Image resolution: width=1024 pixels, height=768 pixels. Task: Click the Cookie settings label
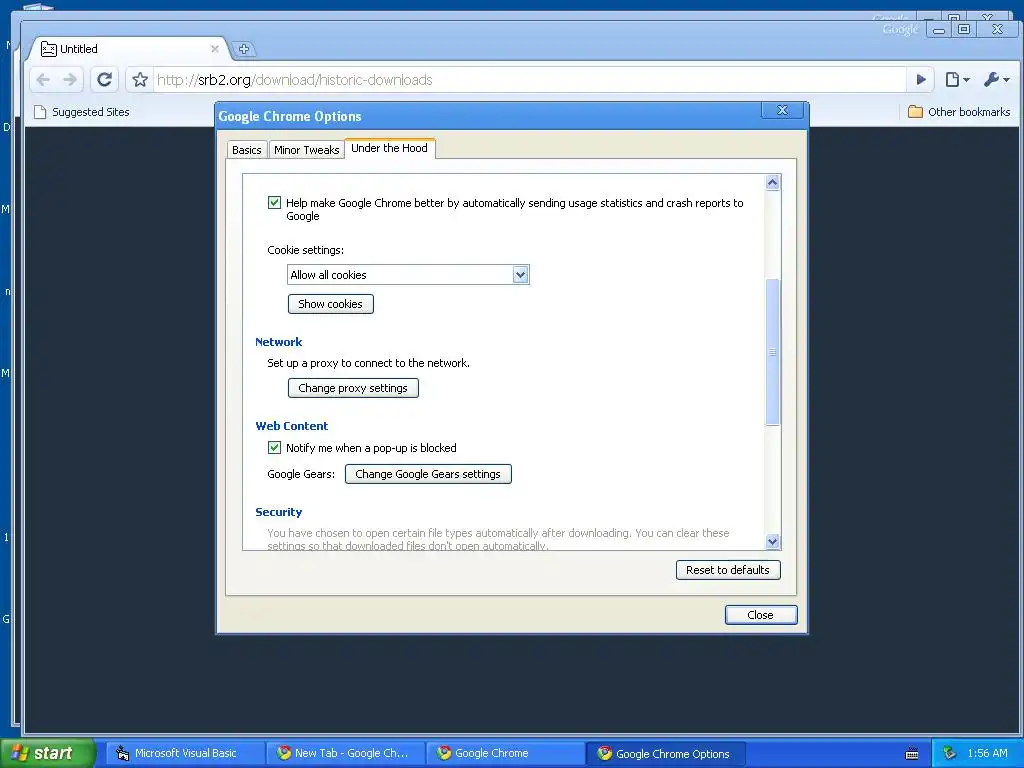click(306, 250)
